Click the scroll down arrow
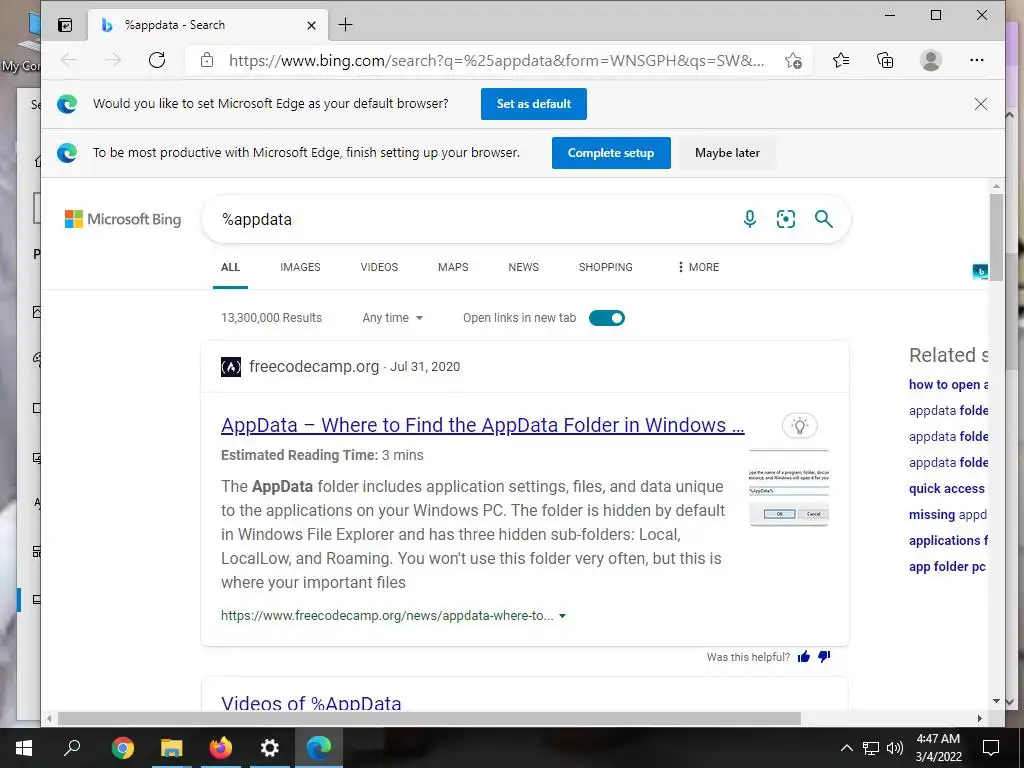The height and width of the screenshot is (768, 1024). 996,701
